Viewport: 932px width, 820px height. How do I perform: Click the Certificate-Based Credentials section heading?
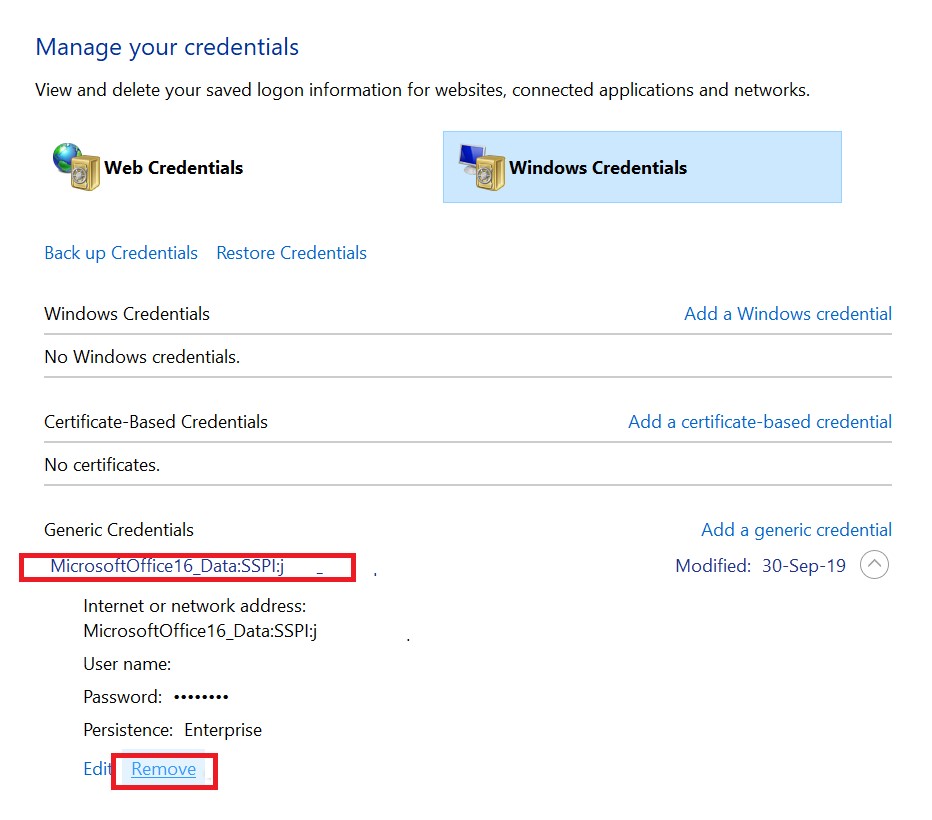[x=156, y=422]
